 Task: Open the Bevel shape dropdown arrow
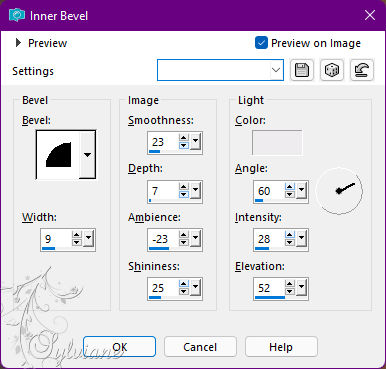pyautogui.click(x=87, y=155)
